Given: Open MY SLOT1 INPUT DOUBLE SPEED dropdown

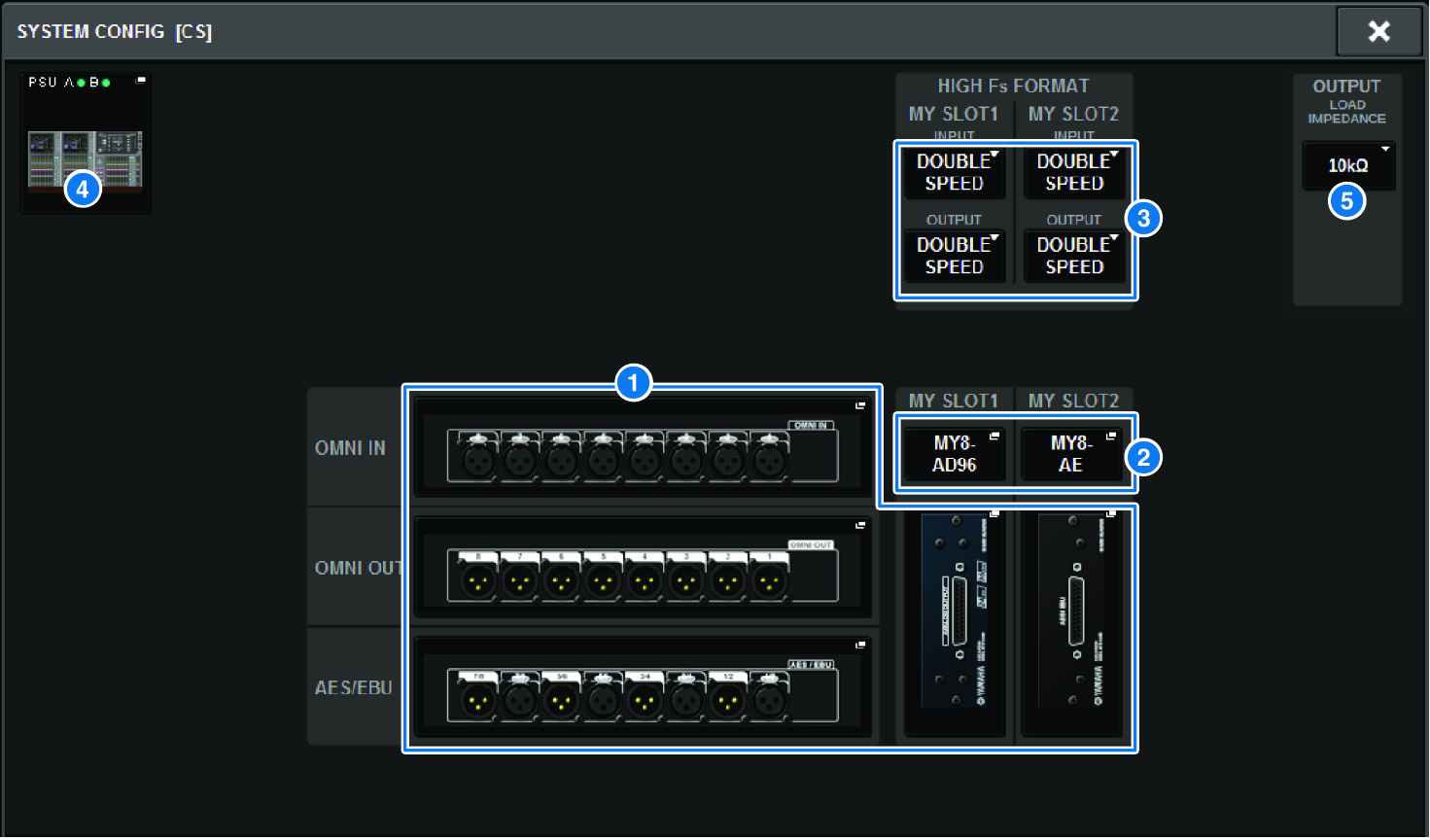Looking at the screenshot, I should 954,173.
